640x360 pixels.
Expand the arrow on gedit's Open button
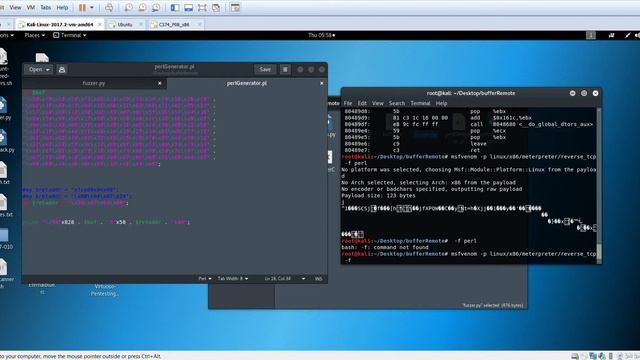coord(48,70)
